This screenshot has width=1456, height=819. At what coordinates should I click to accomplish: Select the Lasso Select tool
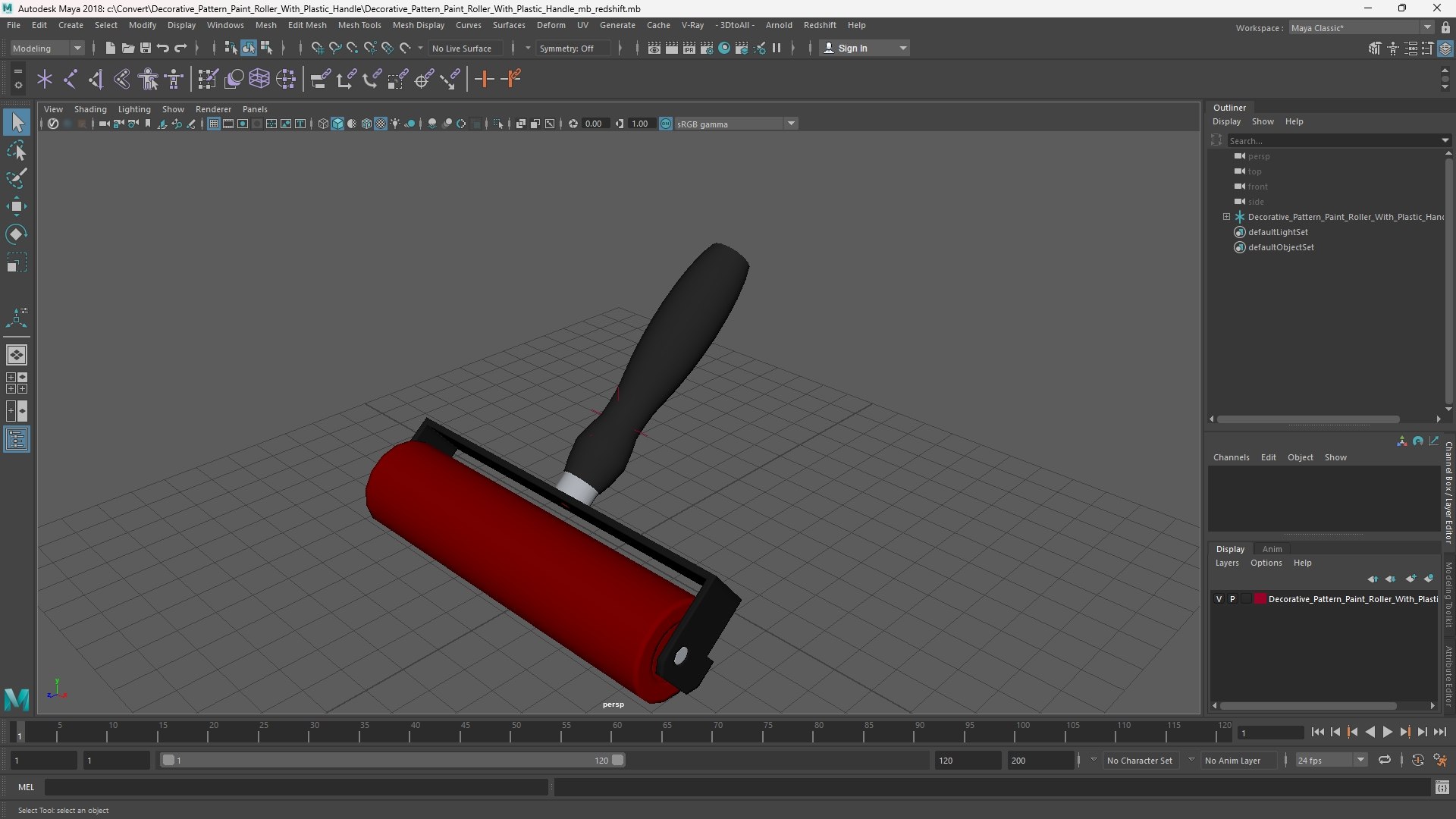pyautogui.click(x=17, y=151)
